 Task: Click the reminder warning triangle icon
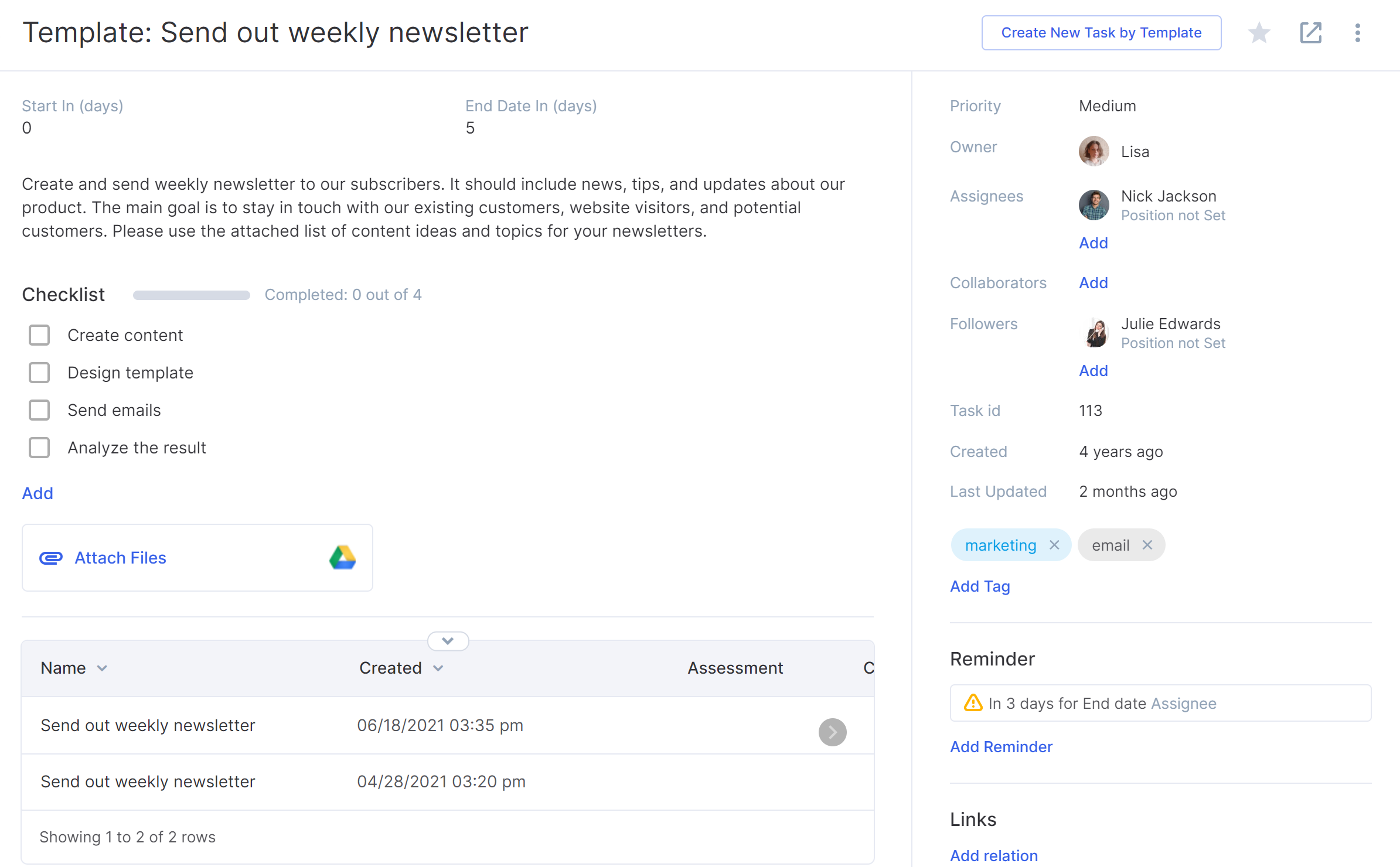973,703
